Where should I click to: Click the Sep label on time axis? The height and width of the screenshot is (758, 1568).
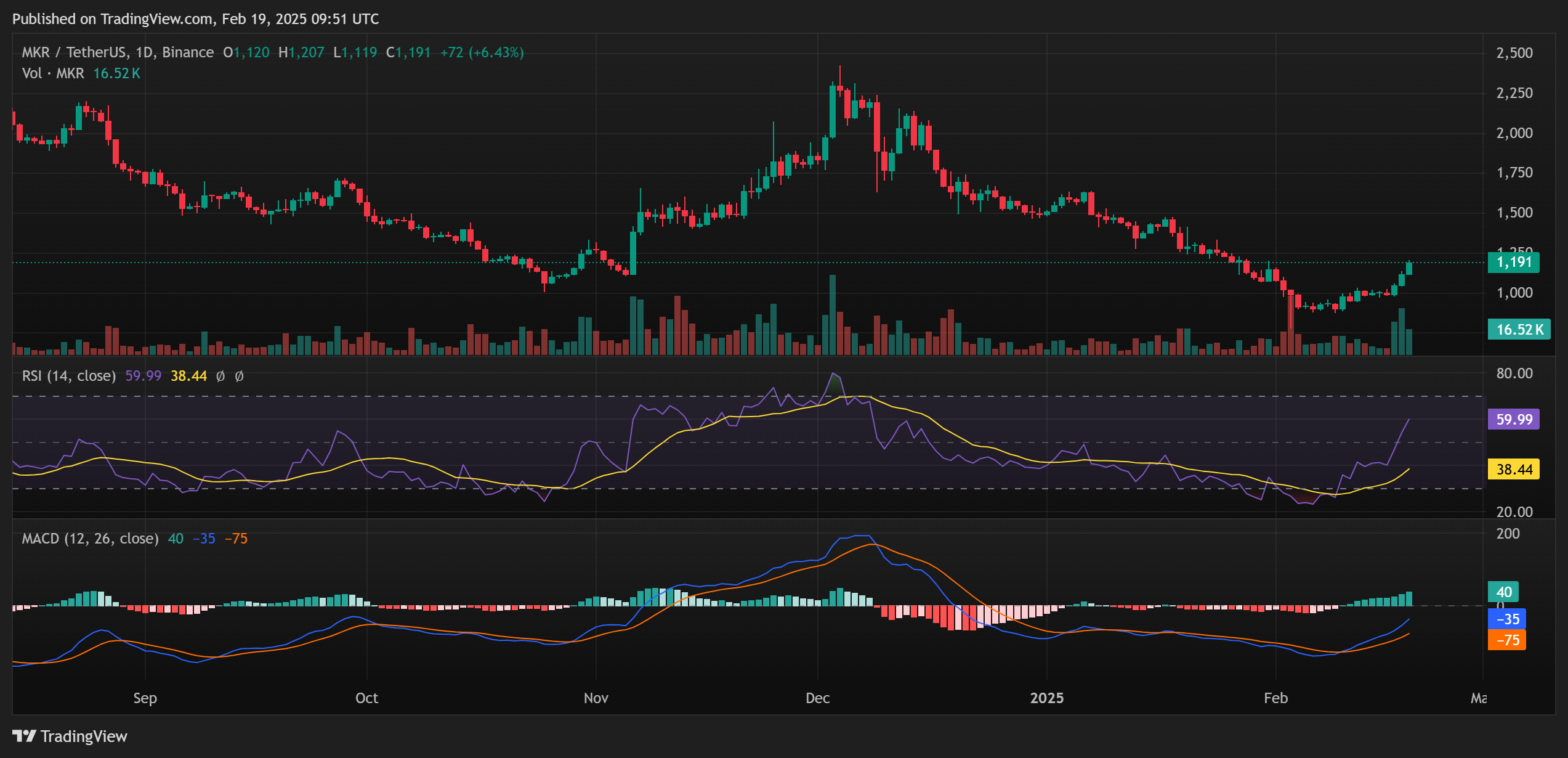click(x=145, y=698)
